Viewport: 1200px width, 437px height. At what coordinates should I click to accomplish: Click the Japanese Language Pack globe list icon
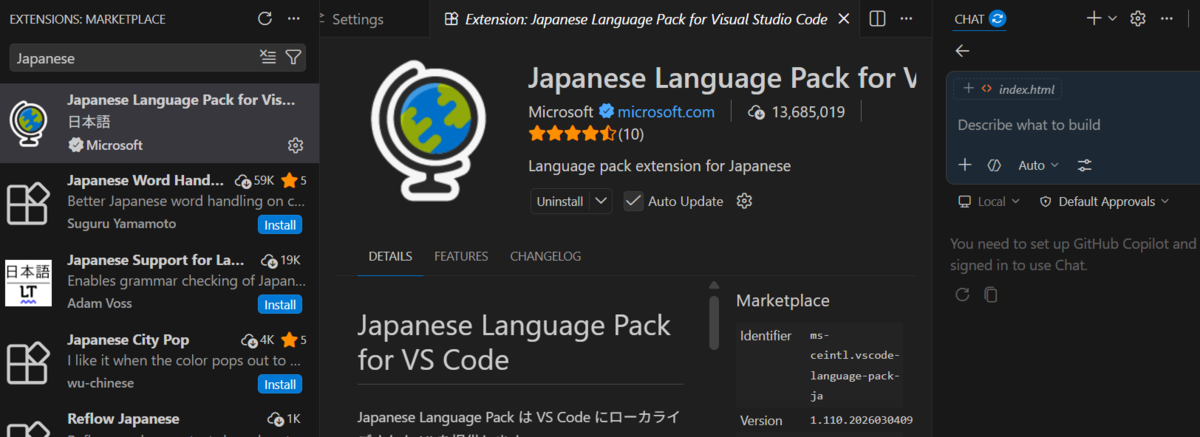pyautogui.click(x=28, y=122)
